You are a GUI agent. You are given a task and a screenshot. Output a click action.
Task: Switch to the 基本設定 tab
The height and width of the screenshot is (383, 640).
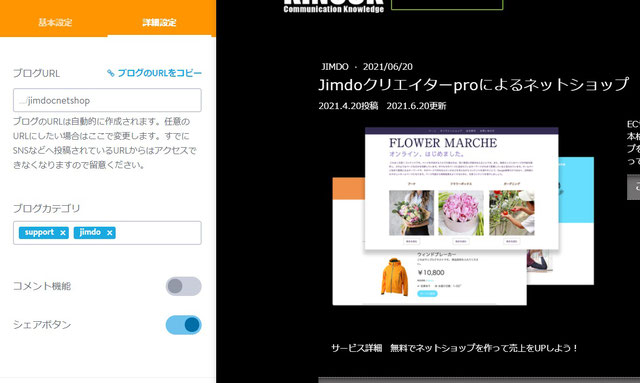tap(55, 22)
